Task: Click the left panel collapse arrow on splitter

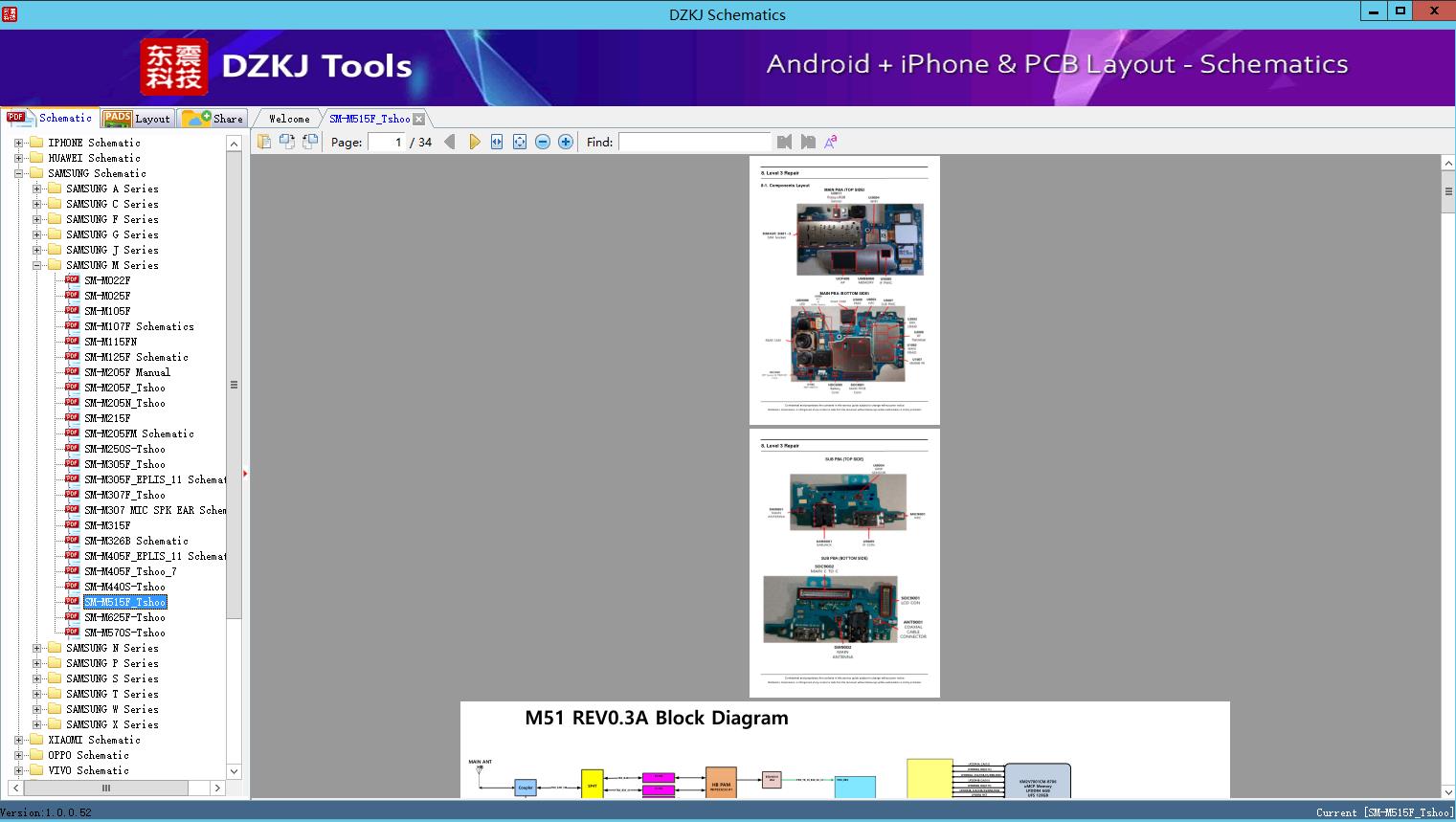Action: [x=245, y=473]
